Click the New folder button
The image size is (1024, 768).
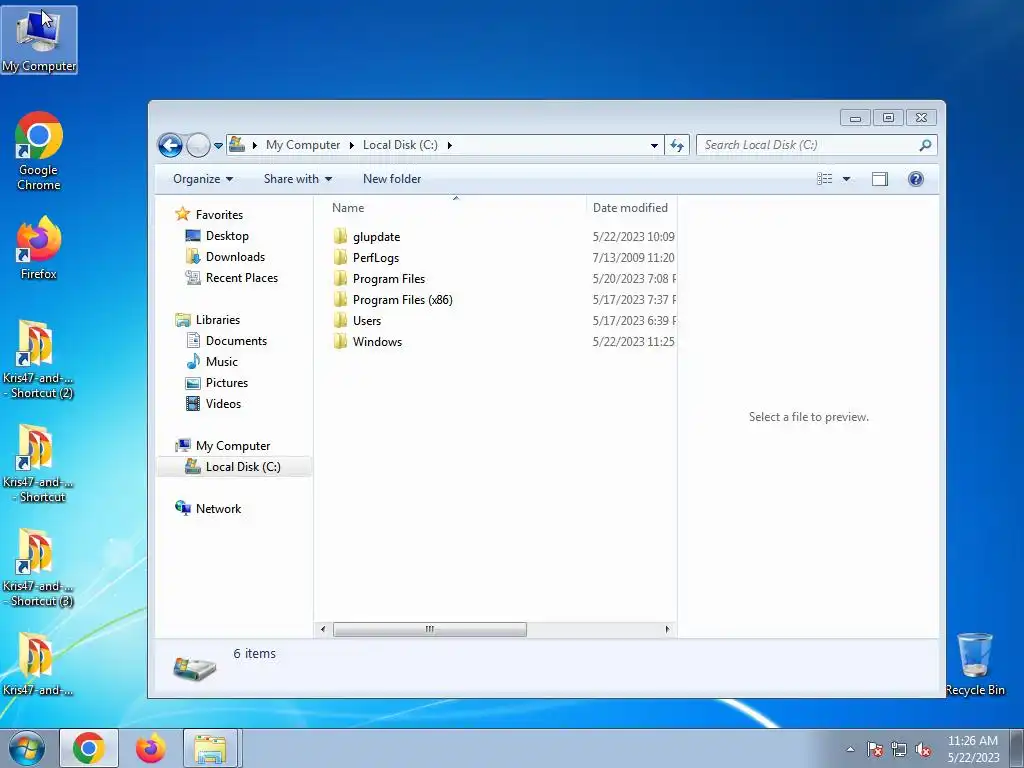point(392,179)
